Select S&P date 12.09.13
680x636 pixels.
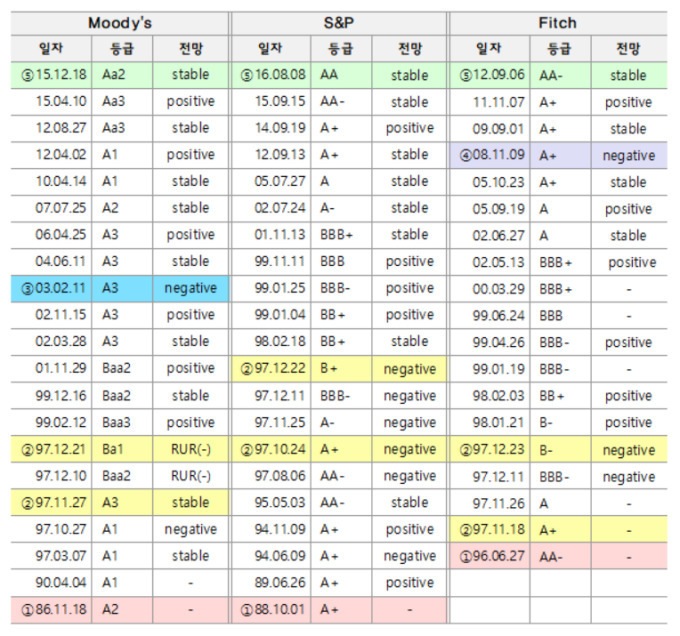(280, 155)
